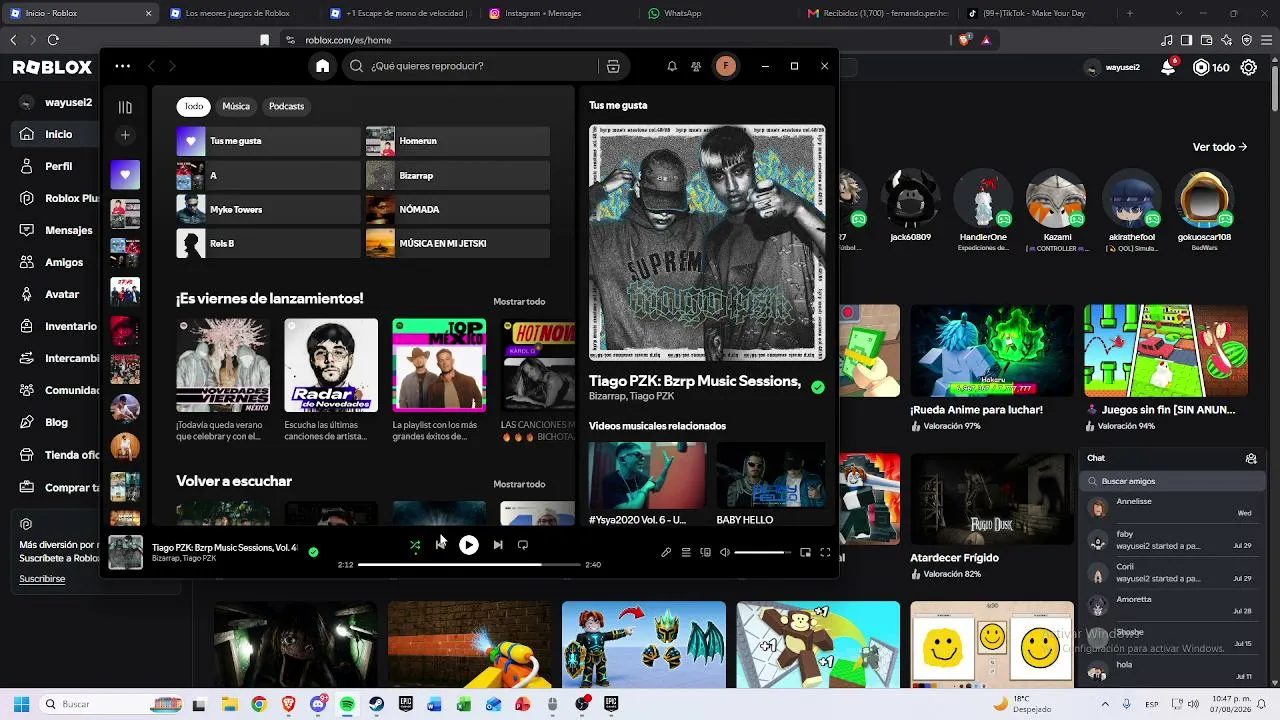
Task: Open Spotify miniplayer
Action: 805,552
